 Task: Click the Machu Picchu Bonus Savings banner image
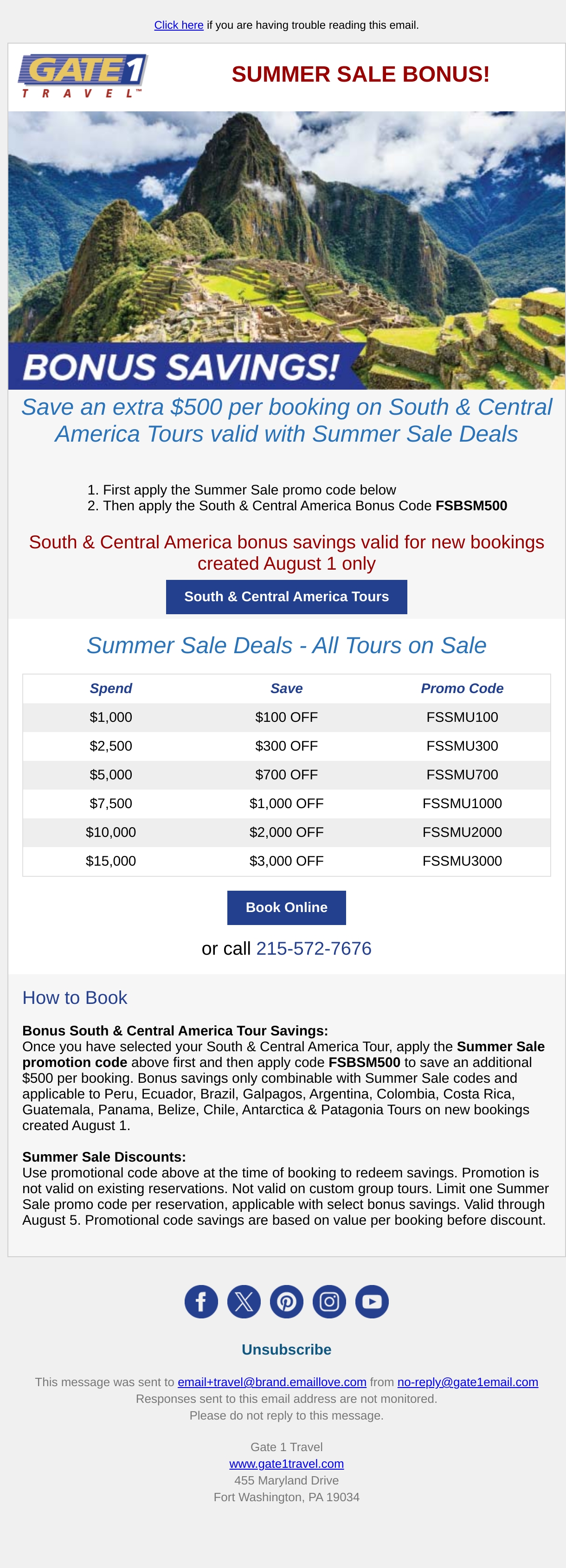pos(287,250)
